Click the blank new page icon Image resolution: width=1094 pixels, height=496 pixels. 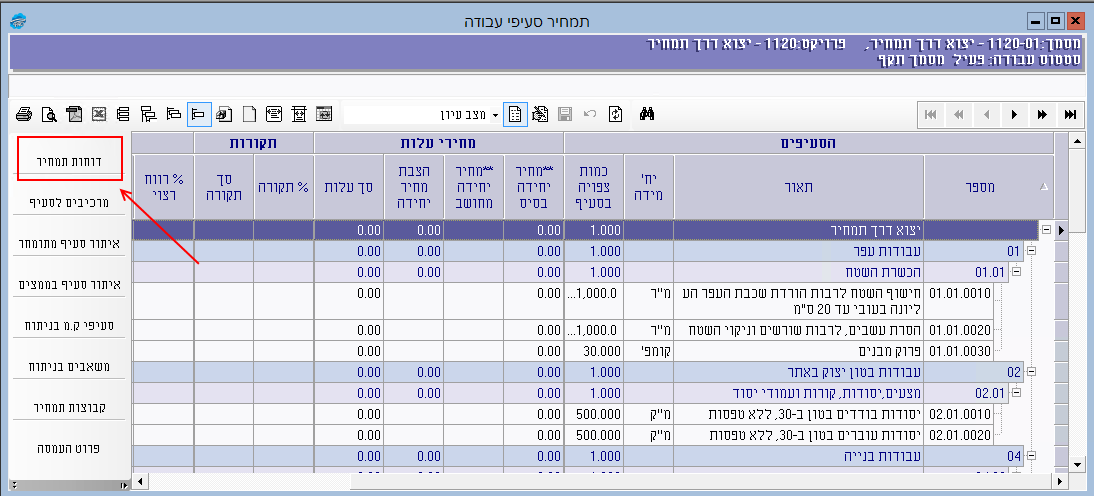point(250,114)
